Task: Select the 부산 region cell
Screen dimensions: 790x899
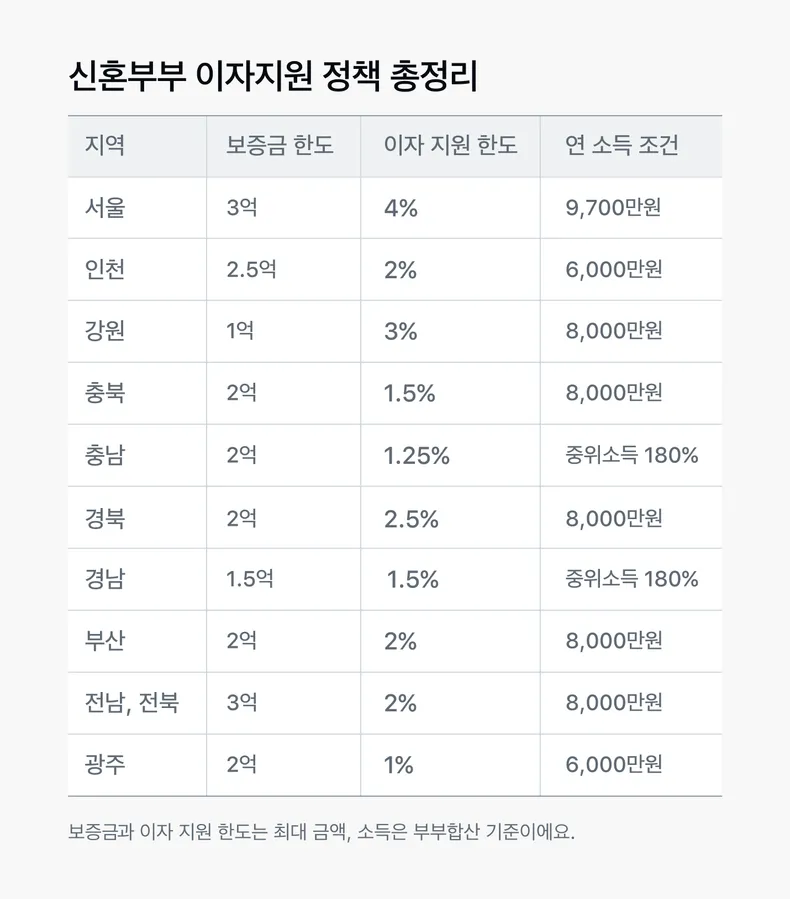Action: click(137, 641)
